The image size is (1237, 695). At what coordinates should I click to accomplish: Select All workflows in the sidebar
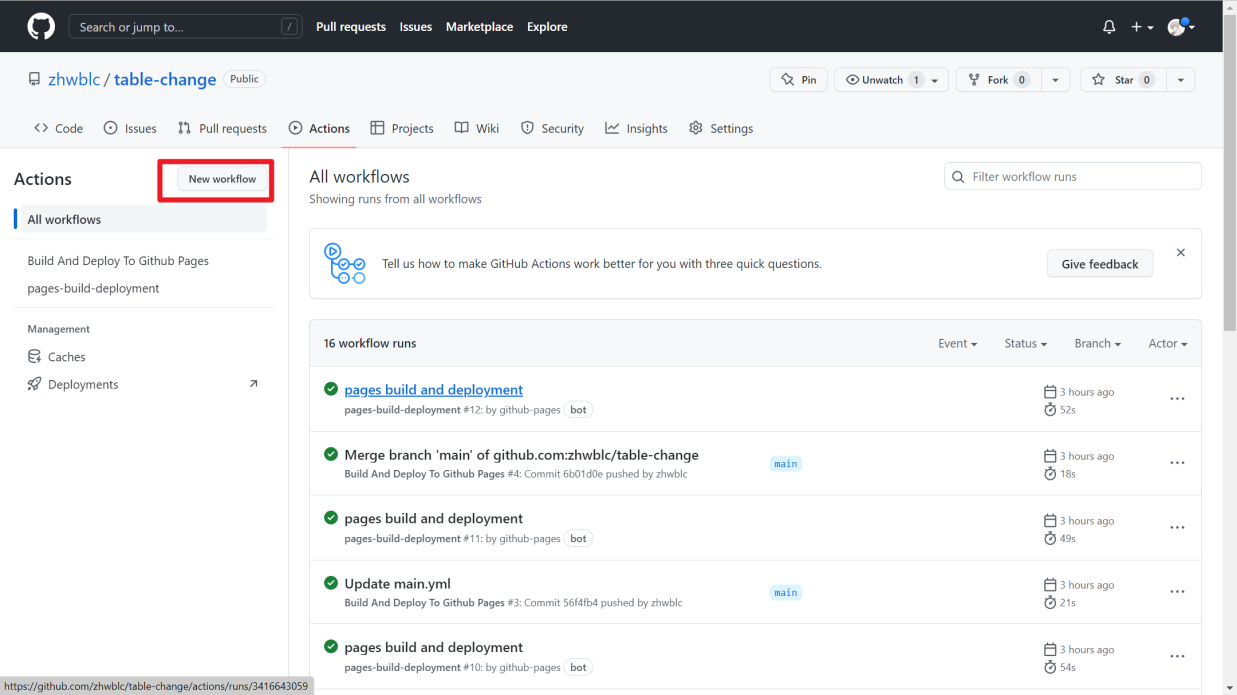point(141,219)
